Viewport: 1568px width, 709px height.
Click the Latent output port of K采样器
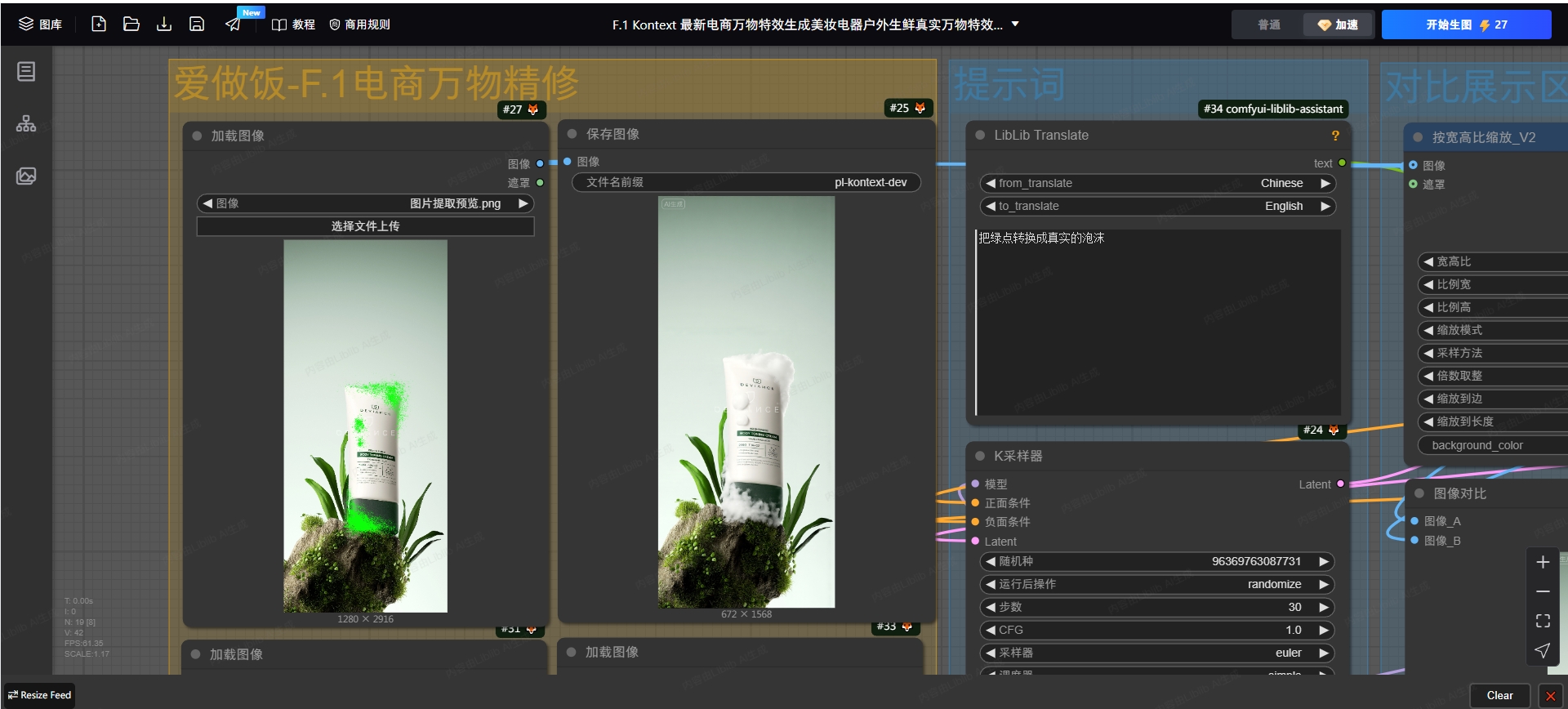coord(1340,484)
